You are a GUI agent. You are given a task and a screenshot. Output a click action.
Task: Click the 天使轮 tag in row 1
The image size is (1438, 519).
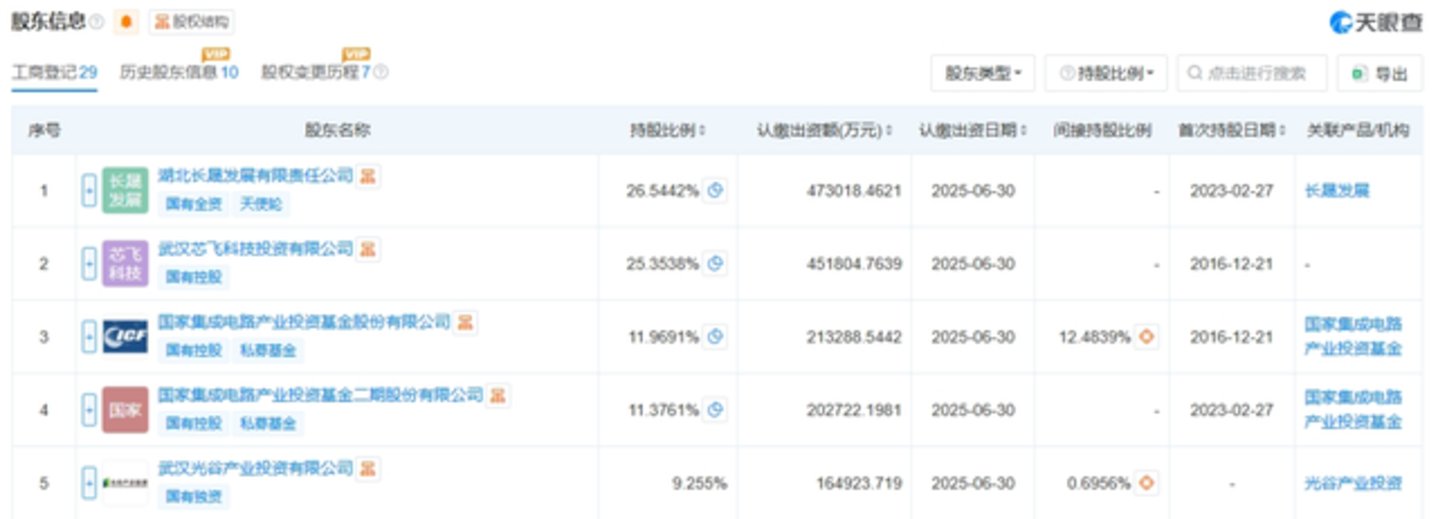tap(262, 204)
